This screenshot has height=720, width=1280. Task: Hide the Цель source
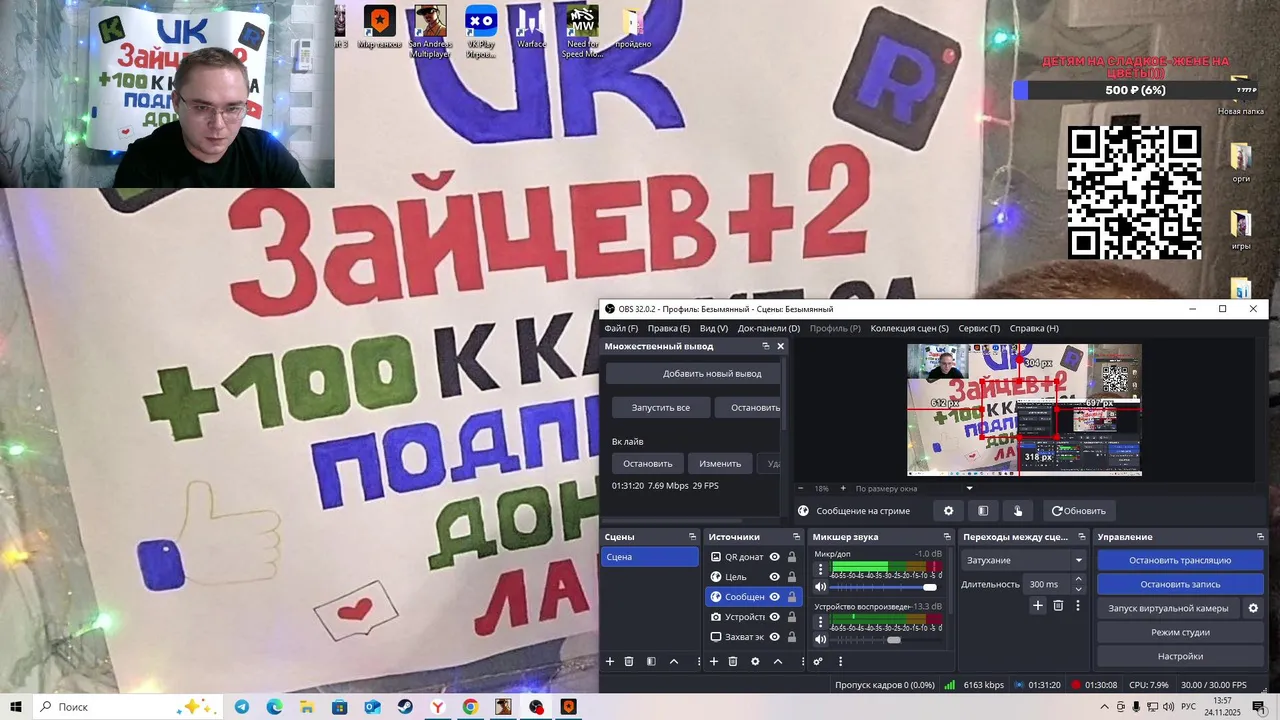click(774, 577)
